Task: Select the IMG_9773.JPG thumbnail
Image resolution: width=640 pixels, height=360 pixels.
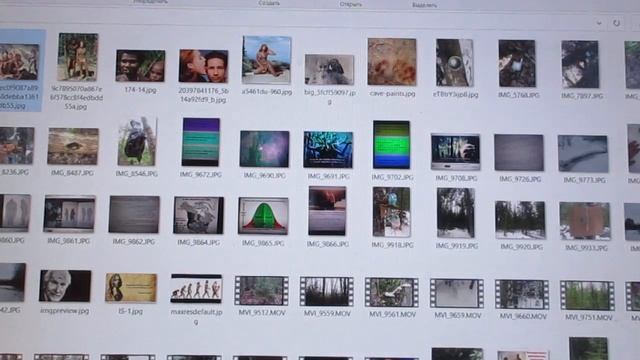Action: pyautogui.click(x=583, y=154)
